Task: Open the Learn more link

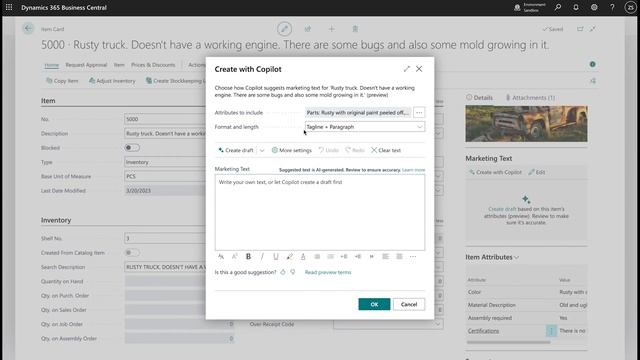Action: (x=413, y=170)
